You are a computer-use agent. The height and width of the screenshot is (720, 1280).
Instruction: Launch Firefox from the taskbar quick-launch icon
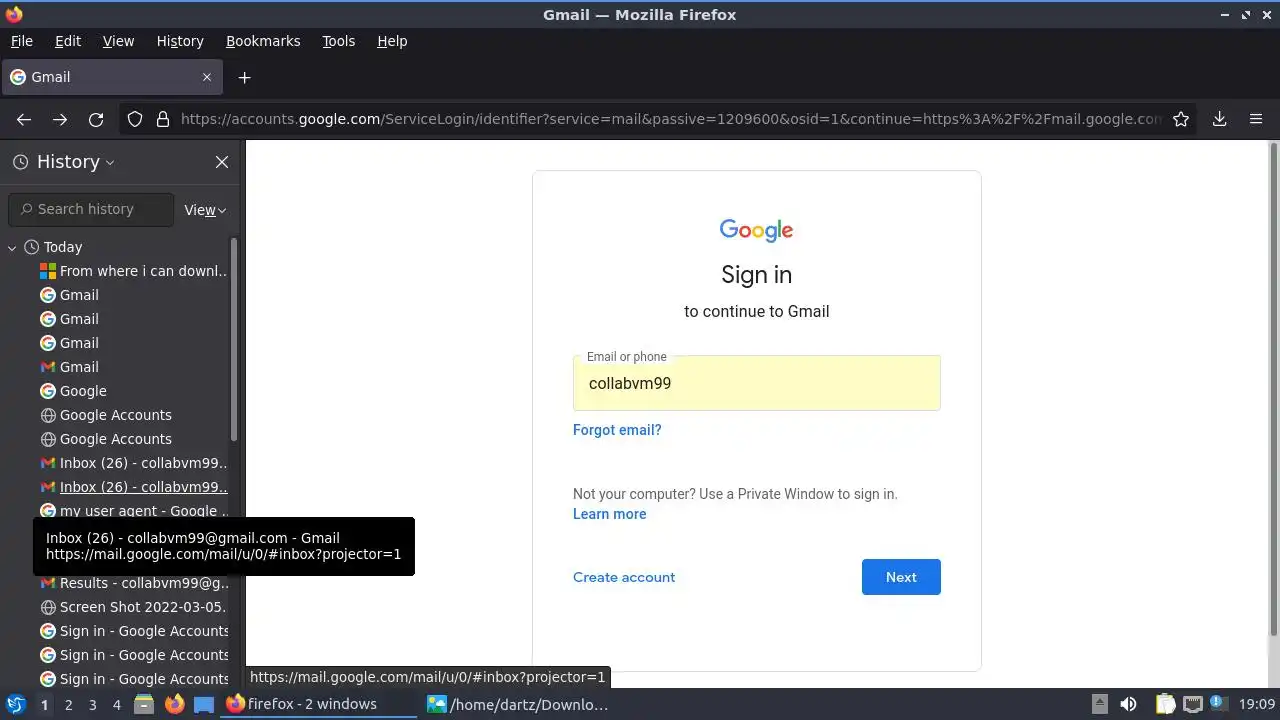point(174,704)
